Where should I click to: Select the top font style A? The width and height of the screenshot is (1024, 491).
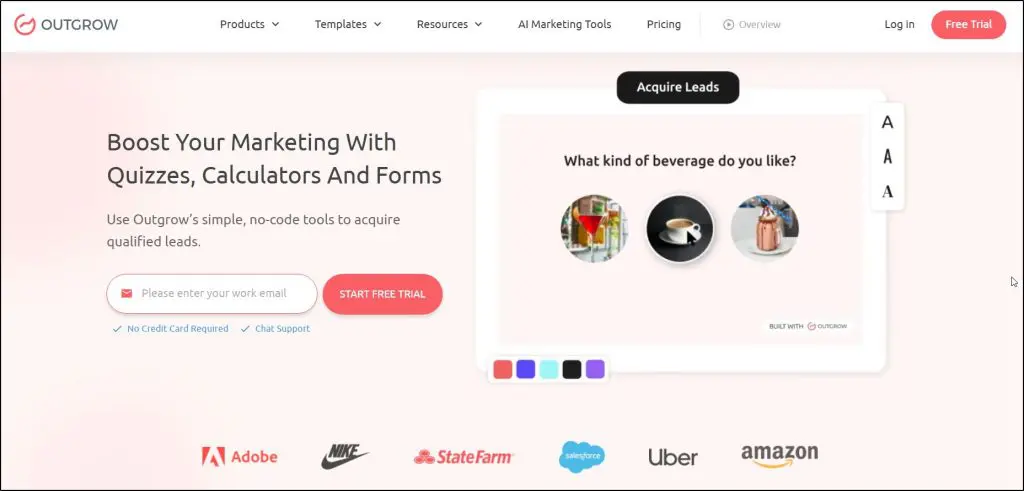(887, 122)
